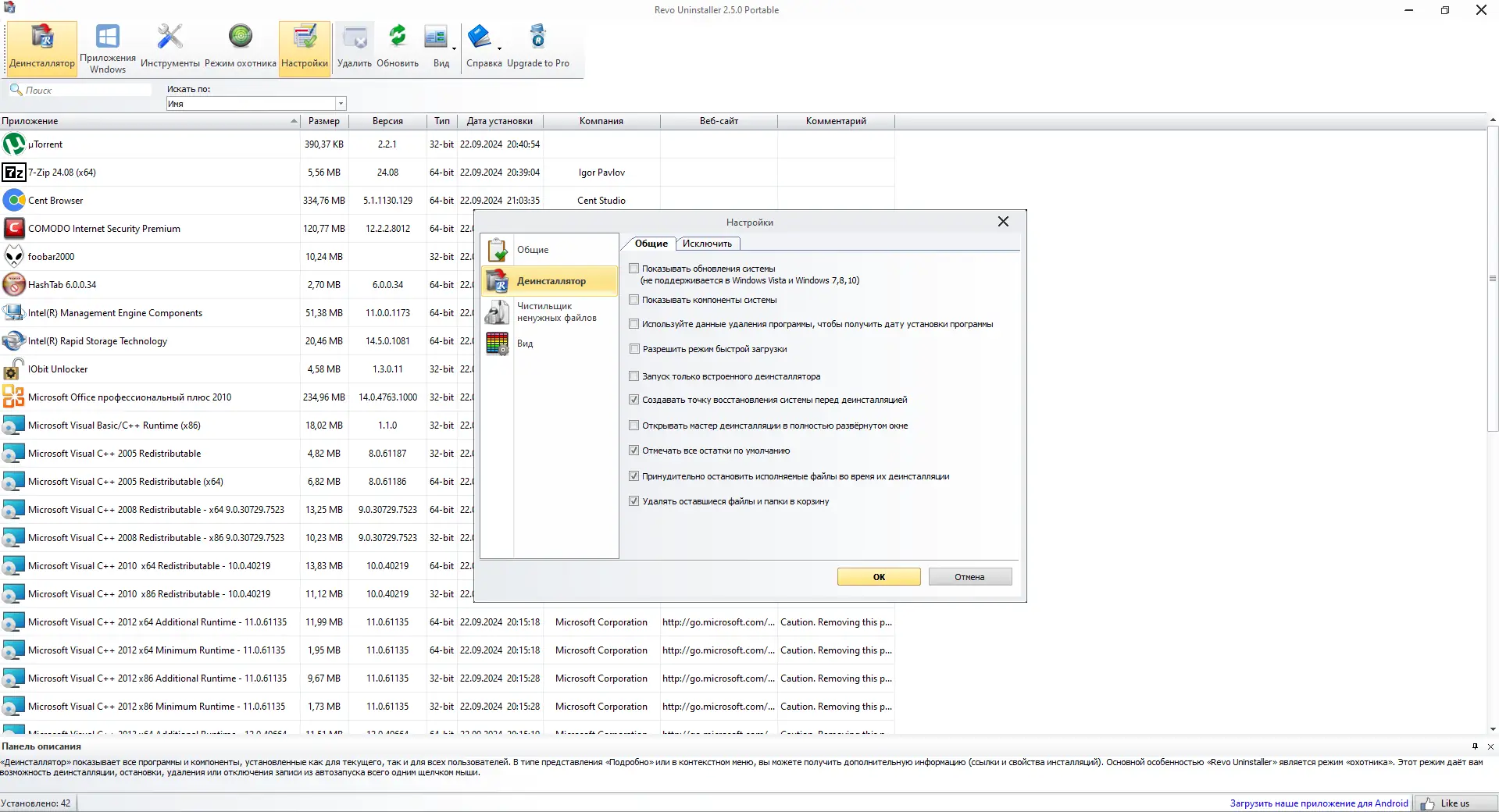Sort by the Размер column header
Viewport: 1499px width, 812px height.
(x=324, y=121)
